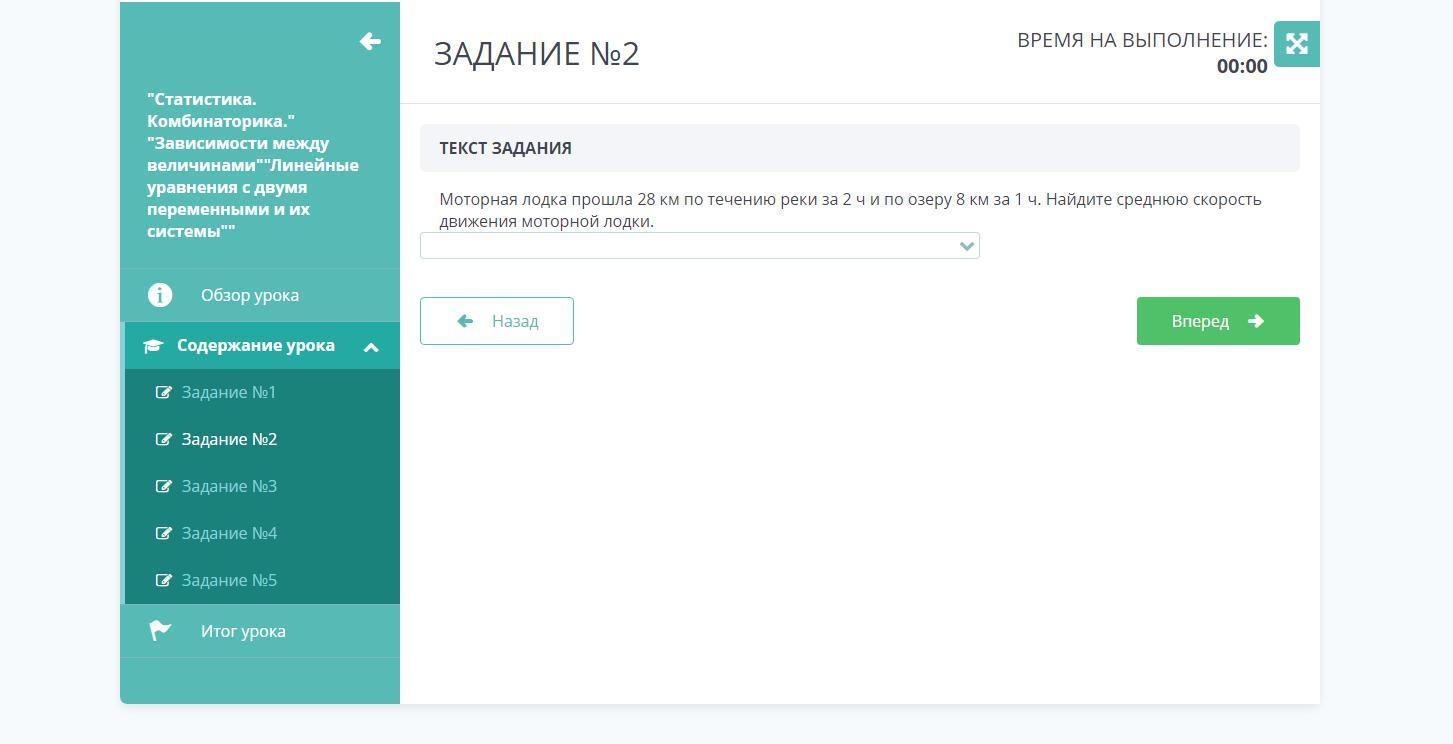Click the dropdown chevron in answer field
Viewport: 1453px width, 744px height.
pyautogui.click(x=966, y=246)
